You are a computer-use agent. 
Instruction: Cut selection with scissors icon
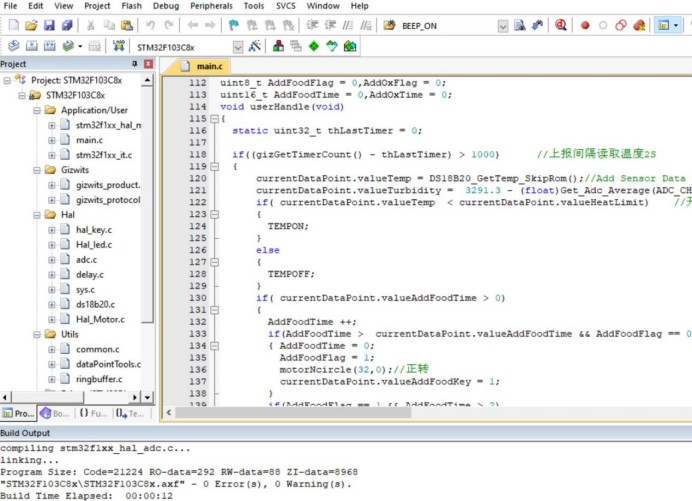pyautogui.click(x=90, y=25)
